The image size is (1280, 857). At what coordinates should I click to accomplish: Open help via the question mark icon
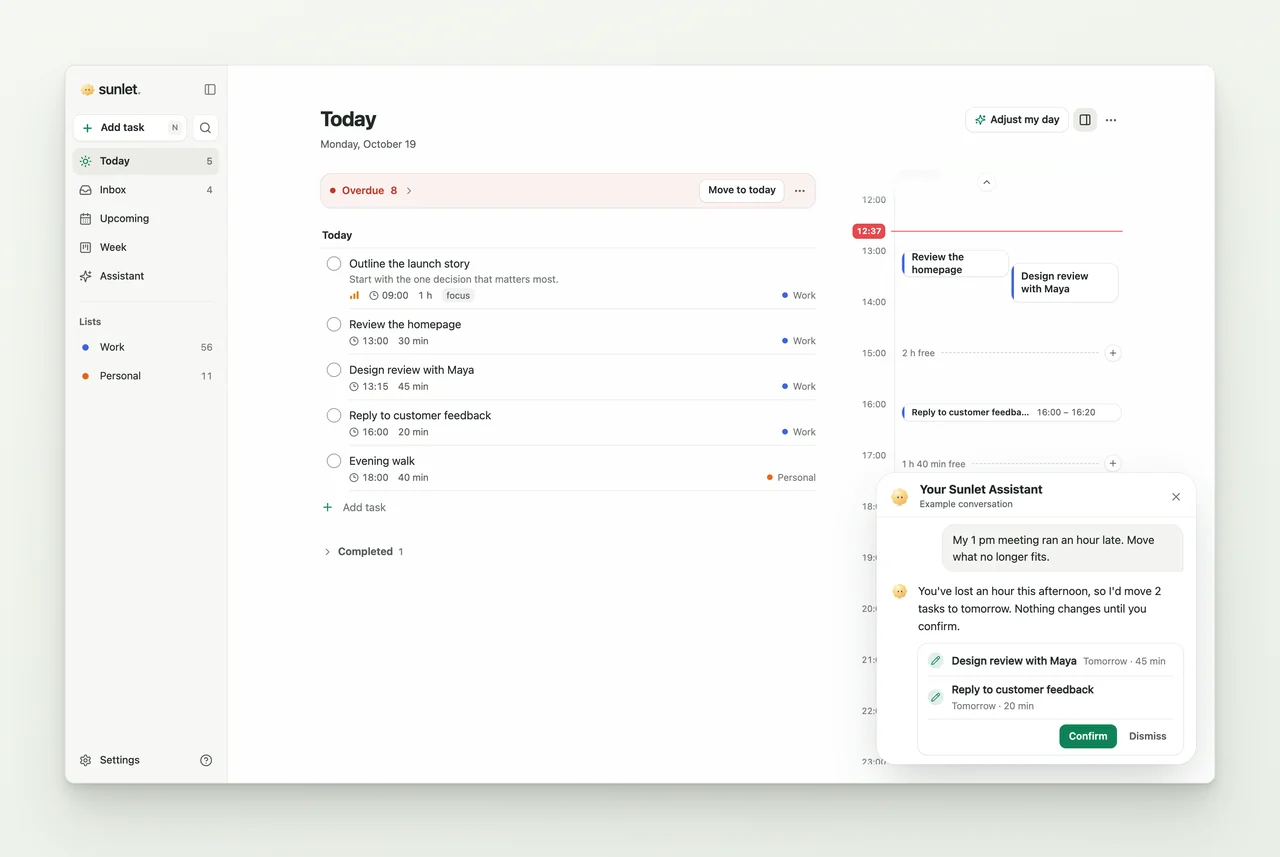[206, 760]
